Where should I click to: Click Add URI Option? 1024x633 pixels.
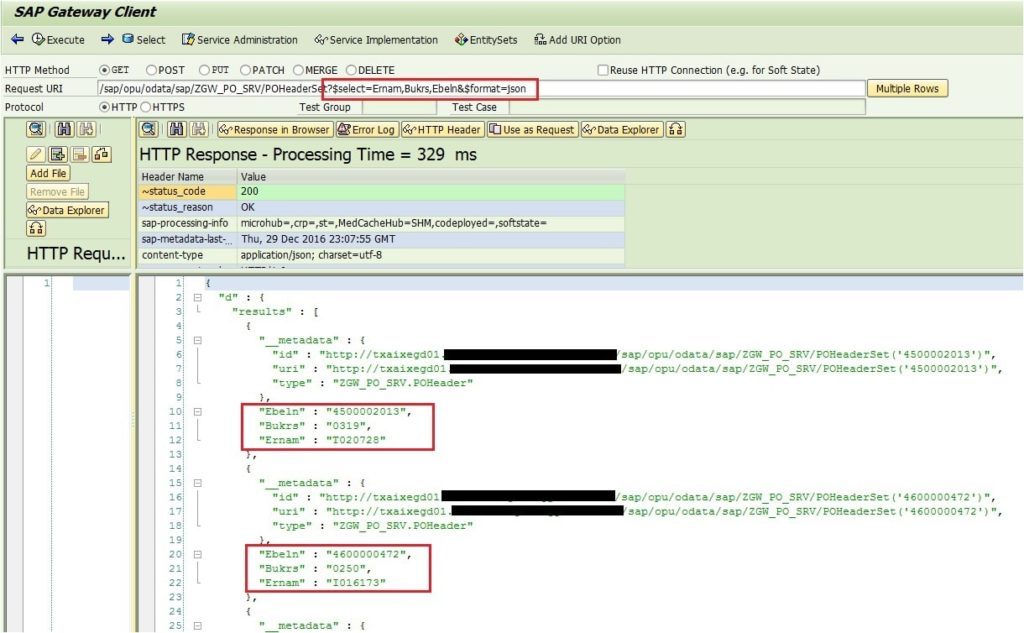[x=577, y=40]
